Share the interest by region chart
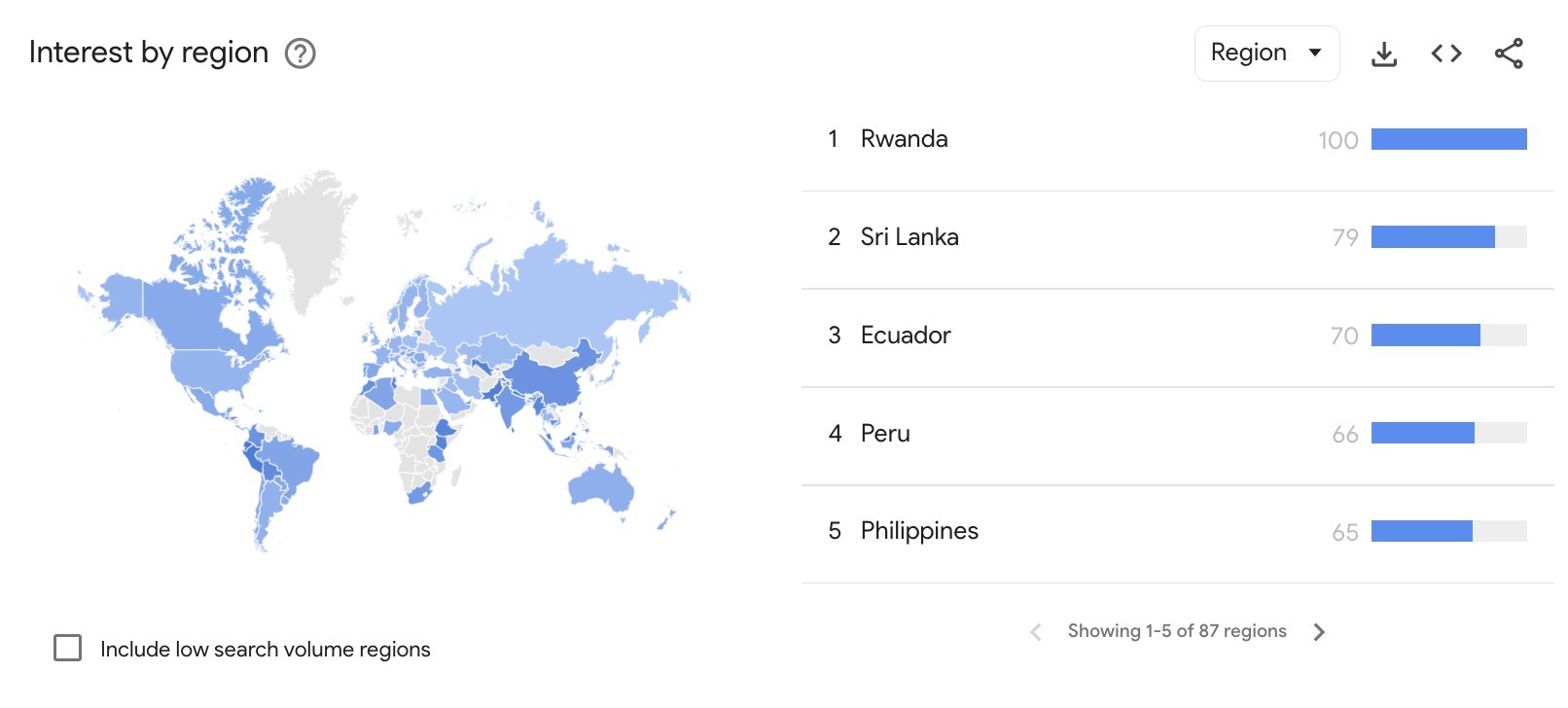This screenshot has height=708, width=1568. coord(1507,53)
